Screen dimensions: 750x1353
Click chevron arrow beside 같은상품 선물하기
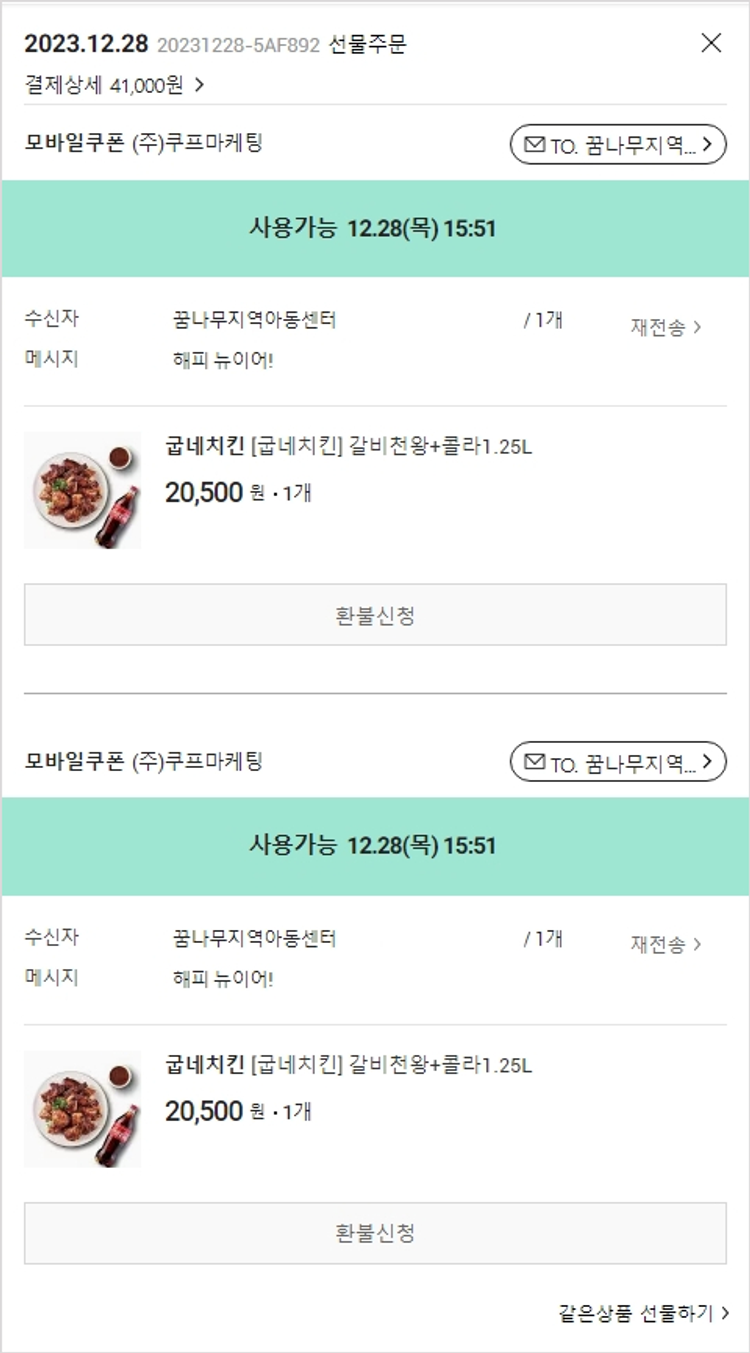(725, 1313)
